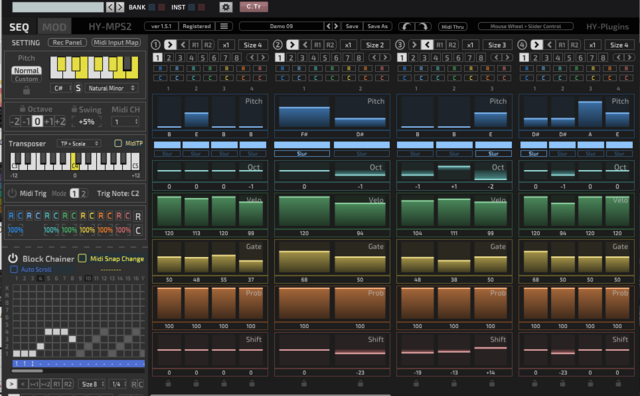The image size is (640, 396).
Task: Click the first Velo slider in sequencer 1
Action: click(169, 211)
